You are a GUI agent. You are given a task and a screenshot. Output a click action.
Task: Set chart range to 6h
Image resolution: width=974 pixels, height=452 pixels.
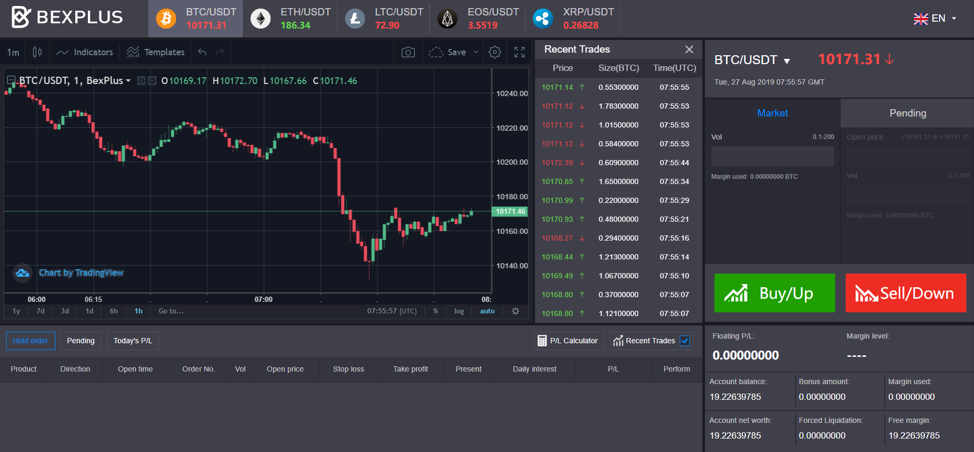[x=114, y=311]
